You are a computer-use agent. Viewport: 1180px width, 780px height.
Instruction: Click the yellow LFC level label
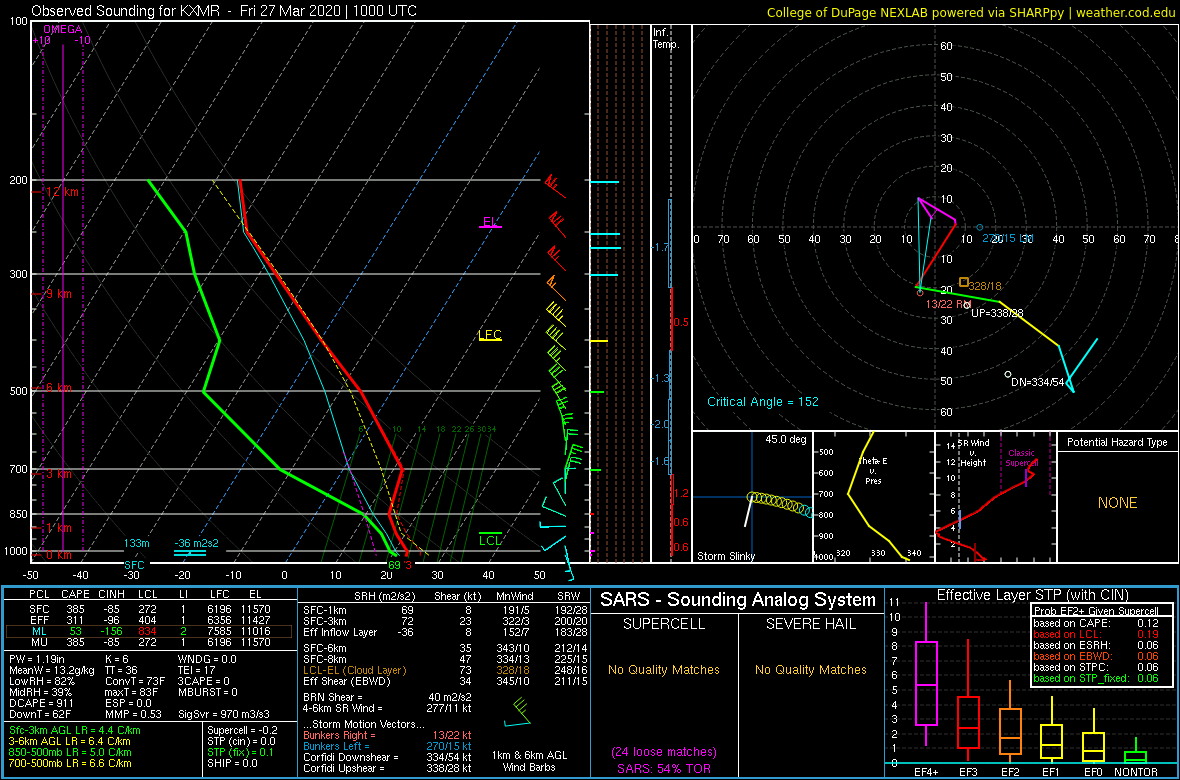490,335
